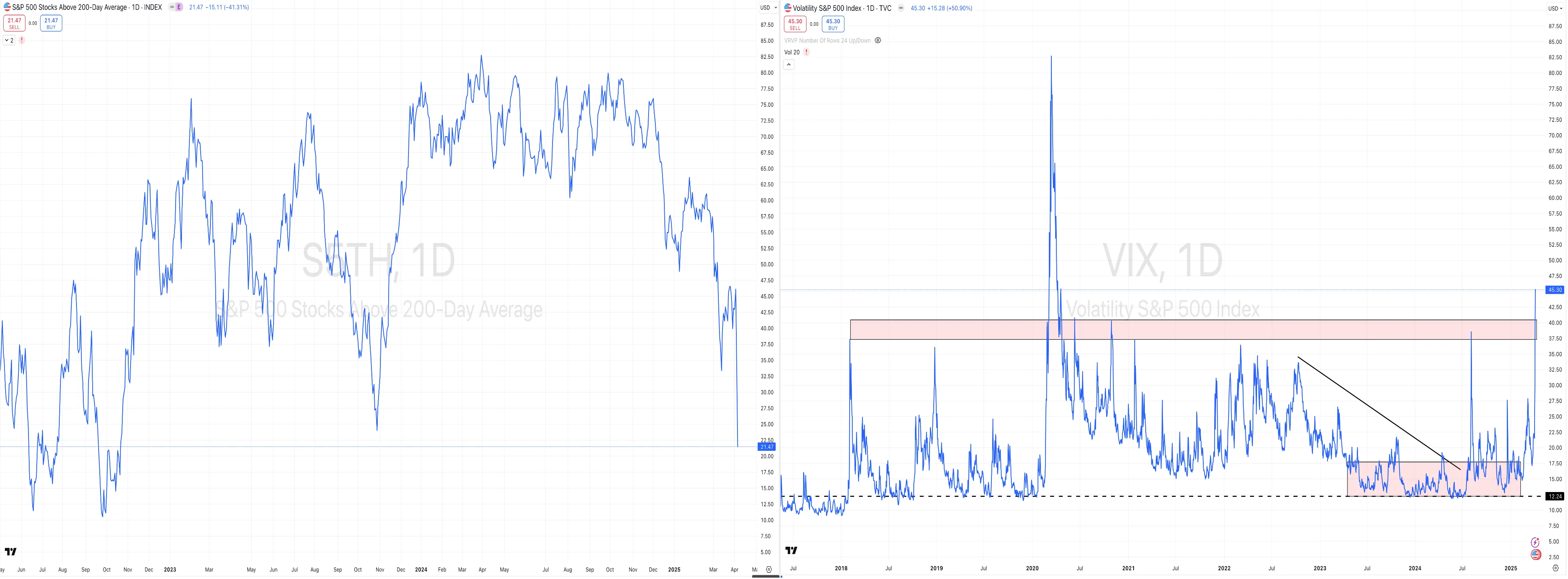Open VIX chart settings hexagon icon
This screenshot has width=1568, height=579.
coord(1556,568)
